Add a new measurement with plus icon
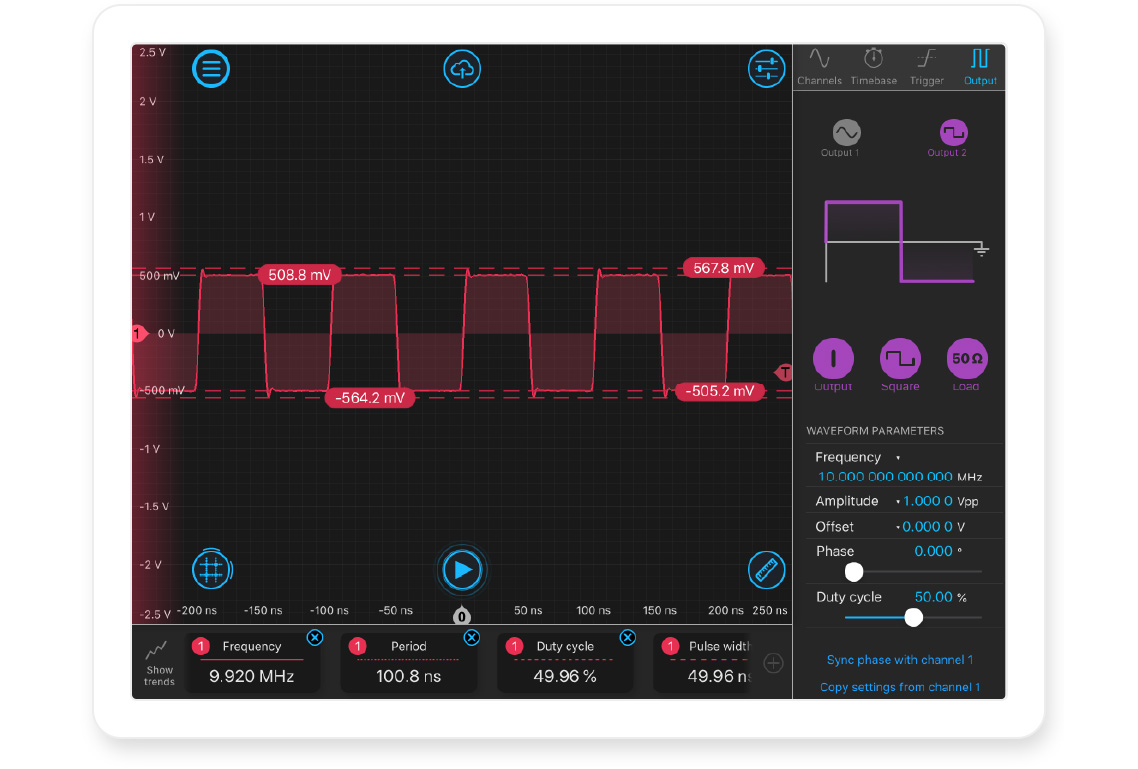Viewport: 1138px width, 769px height. tap(773, 663)
